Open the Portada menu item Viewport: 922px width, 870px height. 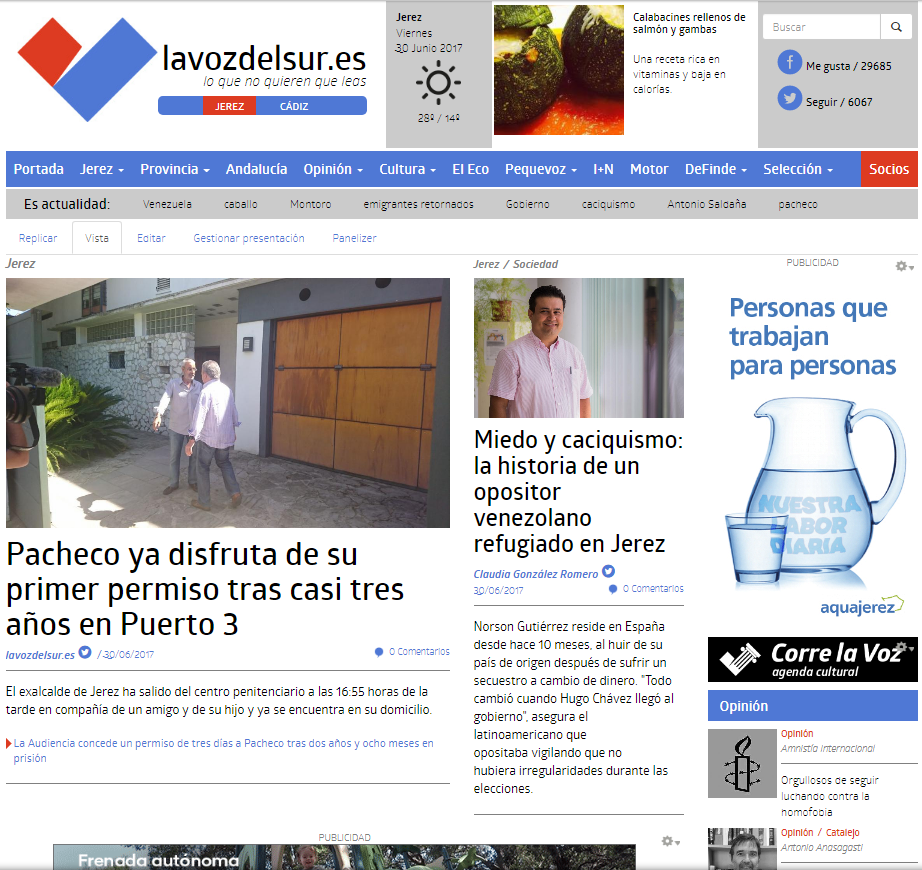click(x=38, y=169)
